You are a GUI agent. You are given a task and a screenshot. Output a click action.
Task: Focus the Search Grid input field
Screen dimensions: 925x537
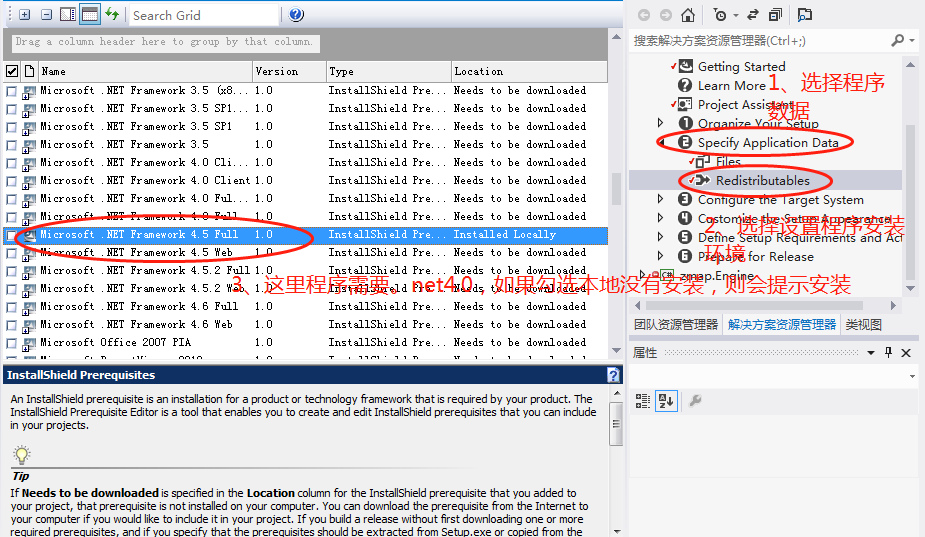click(x=204, y=15)
